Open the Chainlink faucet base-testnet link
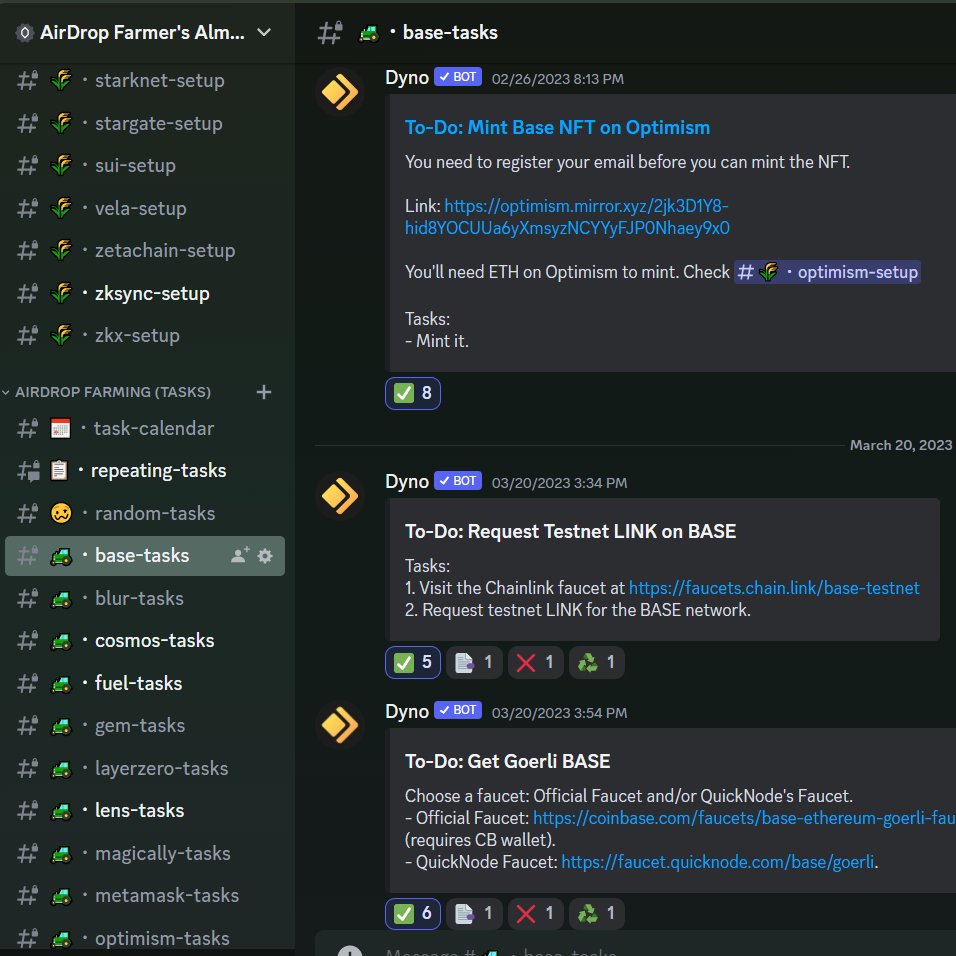 pos(774,588)
